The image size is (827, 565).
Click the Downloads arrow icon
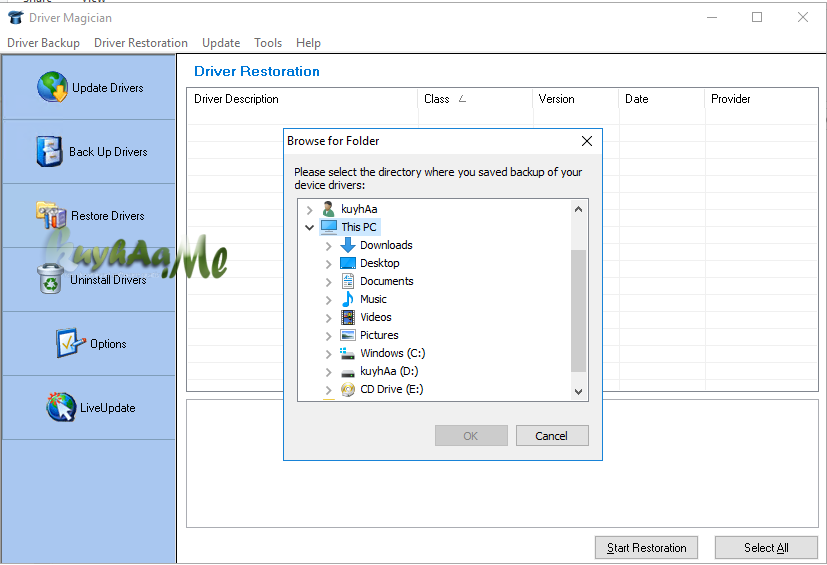tap(348, 245)
